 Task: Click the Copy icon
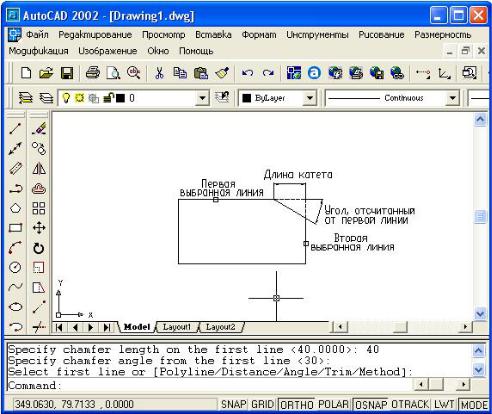click(x=180, y=73)
